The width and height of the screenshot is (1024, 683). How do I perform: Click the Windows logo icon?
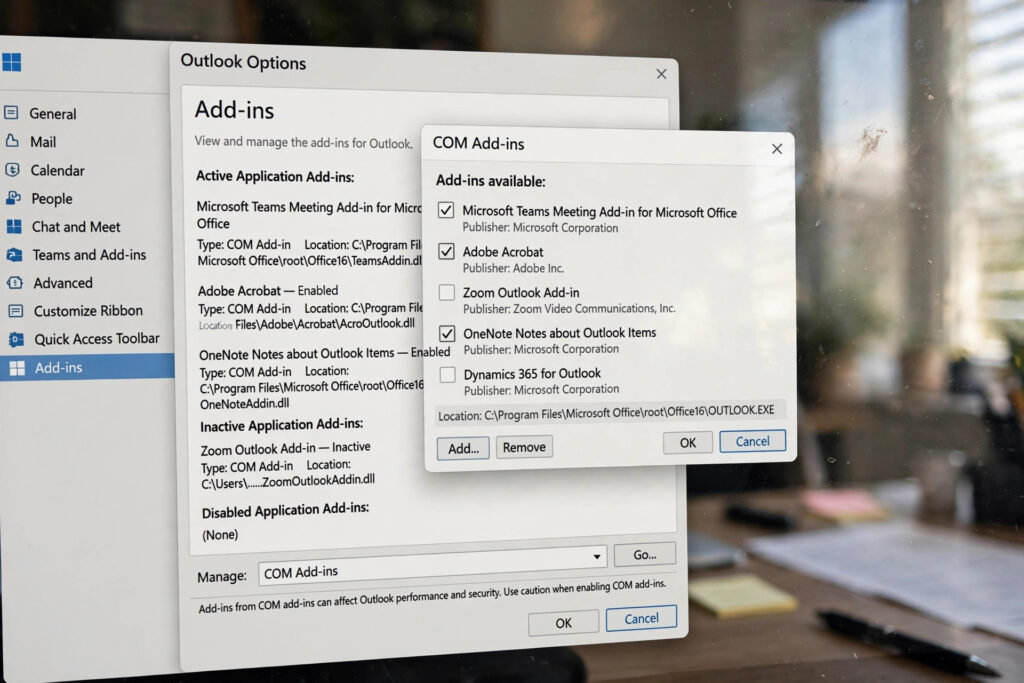[11, 62]
